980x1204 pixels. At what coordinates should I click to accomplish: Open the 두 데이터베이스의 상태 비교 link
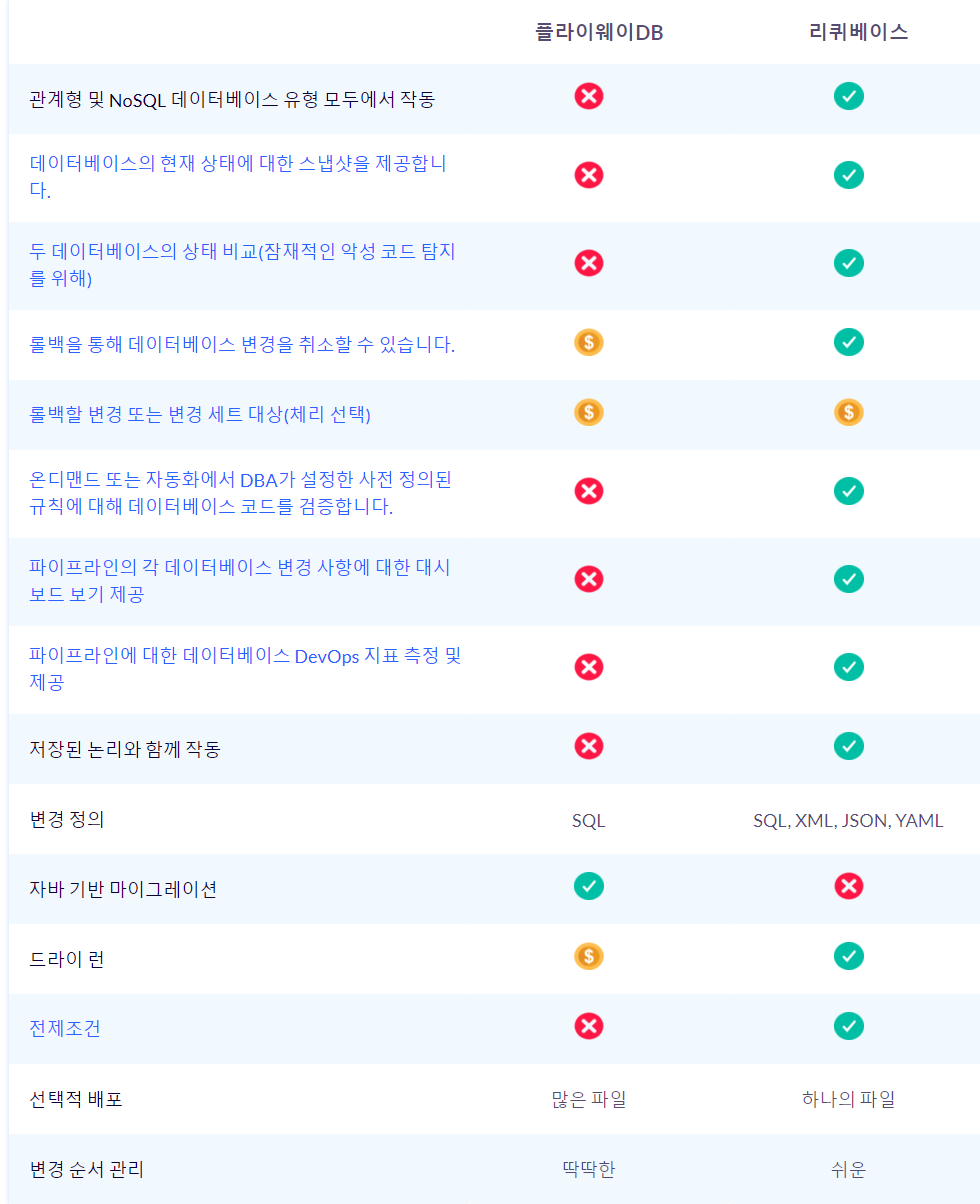[x=241, y=252]
